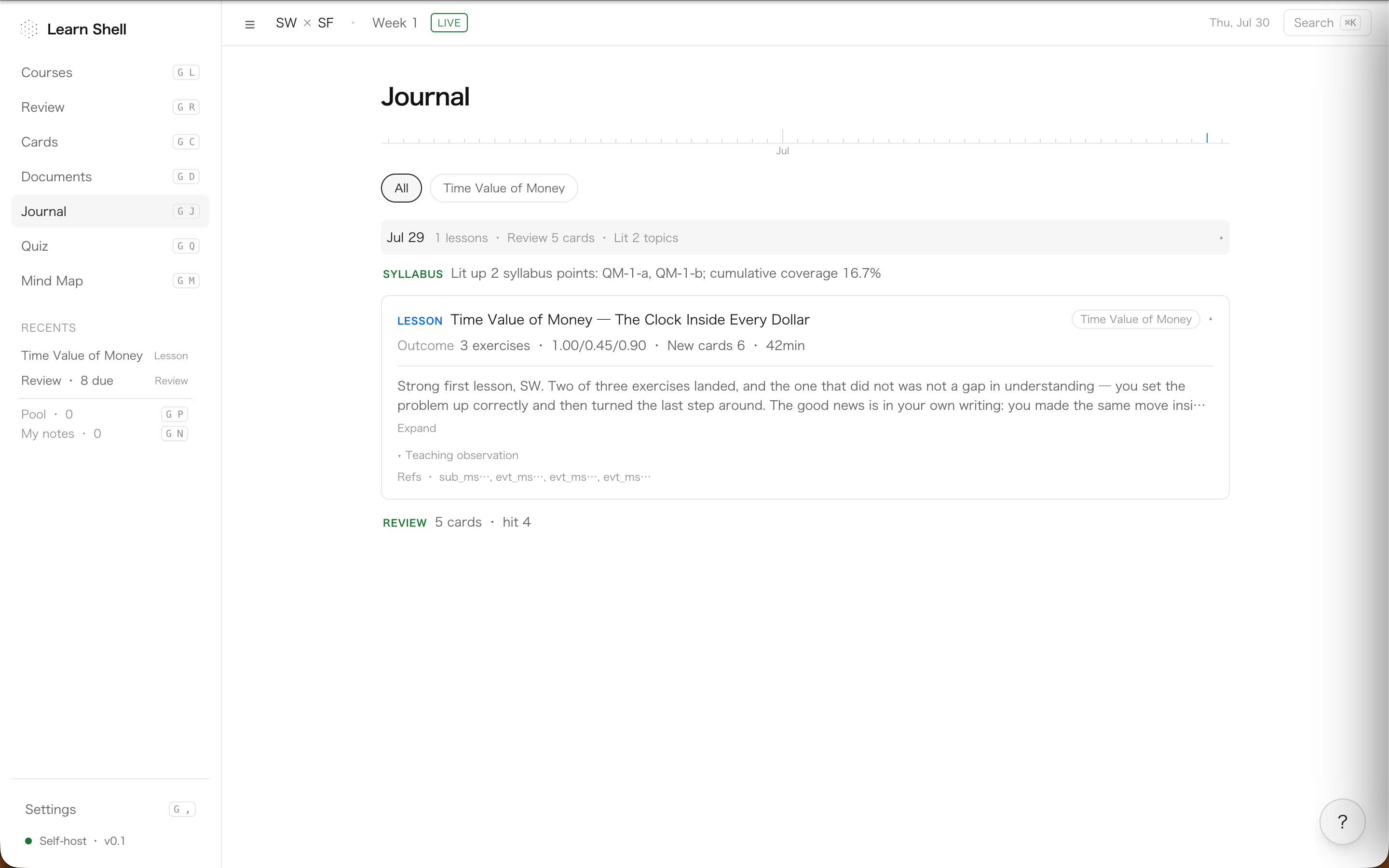
Task: Click the SW × SF header label
Action: [x=304, y=23]
